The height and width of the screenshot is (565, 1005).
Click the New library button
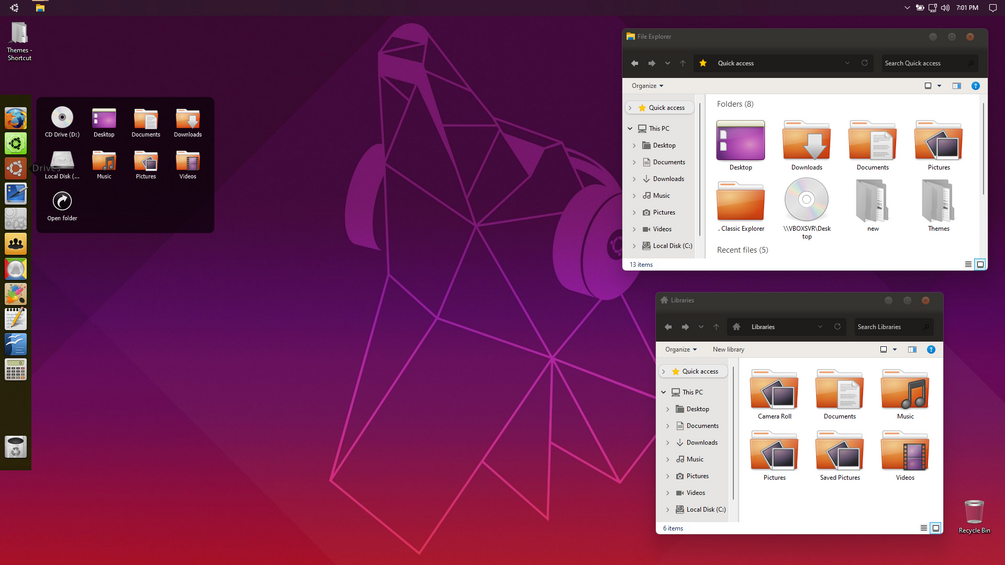[728, 350]
